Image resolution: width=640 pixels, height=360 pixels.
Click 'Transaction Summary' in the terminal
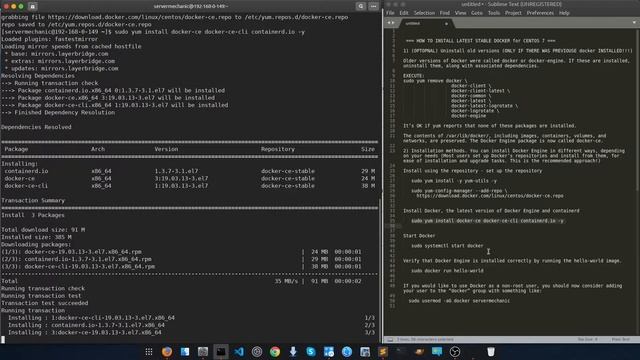coord(33,200)
